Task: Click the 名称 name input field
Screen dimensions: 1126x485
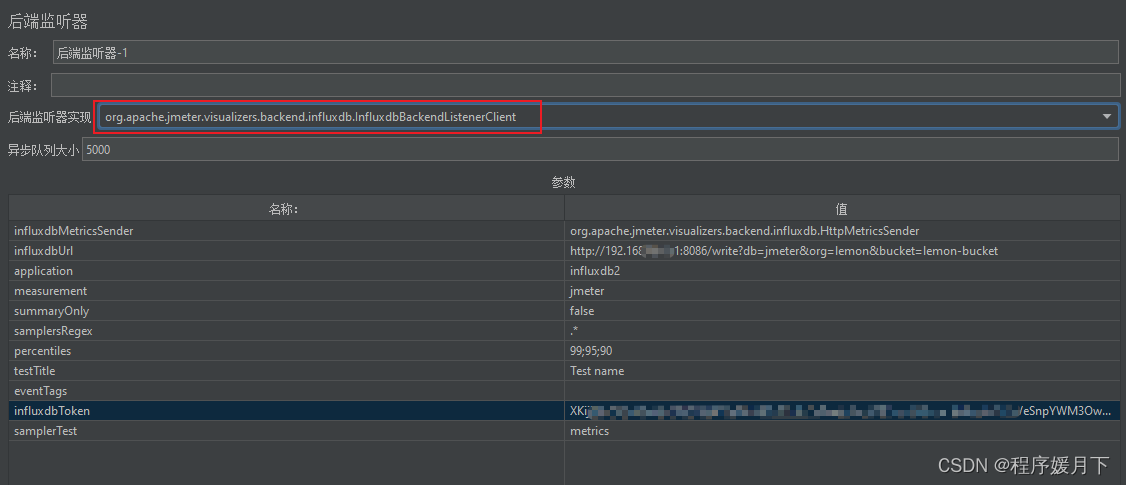Action: click(585, 52)
